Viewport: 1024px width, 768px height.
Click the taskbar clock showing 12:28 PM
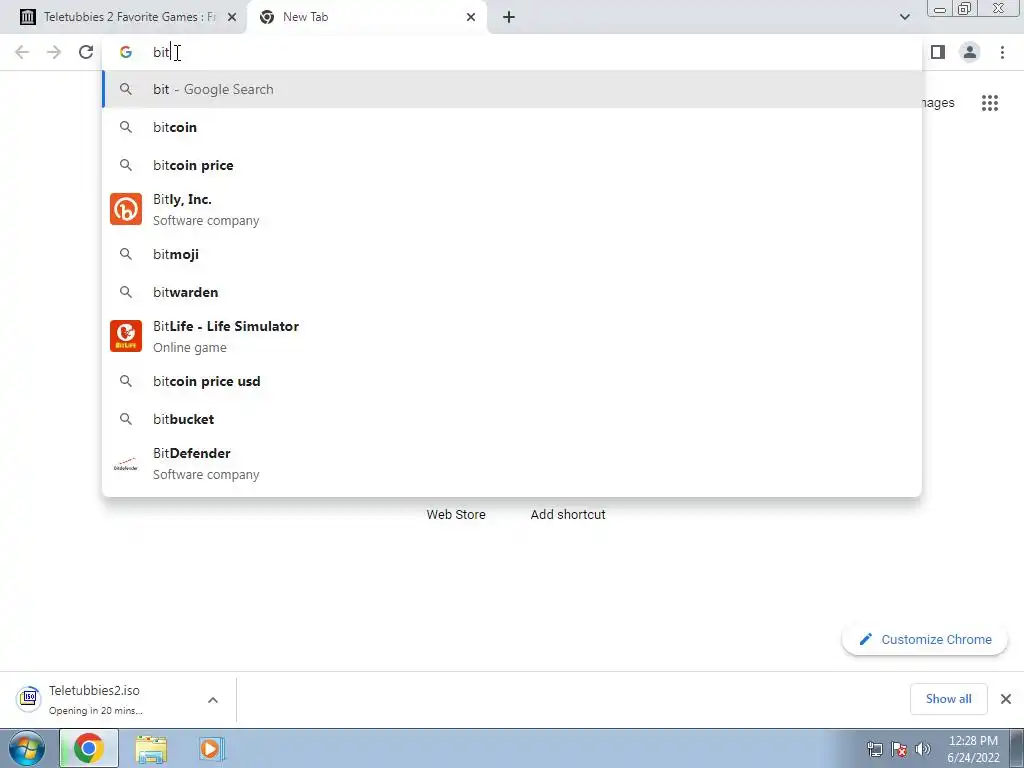pyautogui.click(x=973, y=749)
